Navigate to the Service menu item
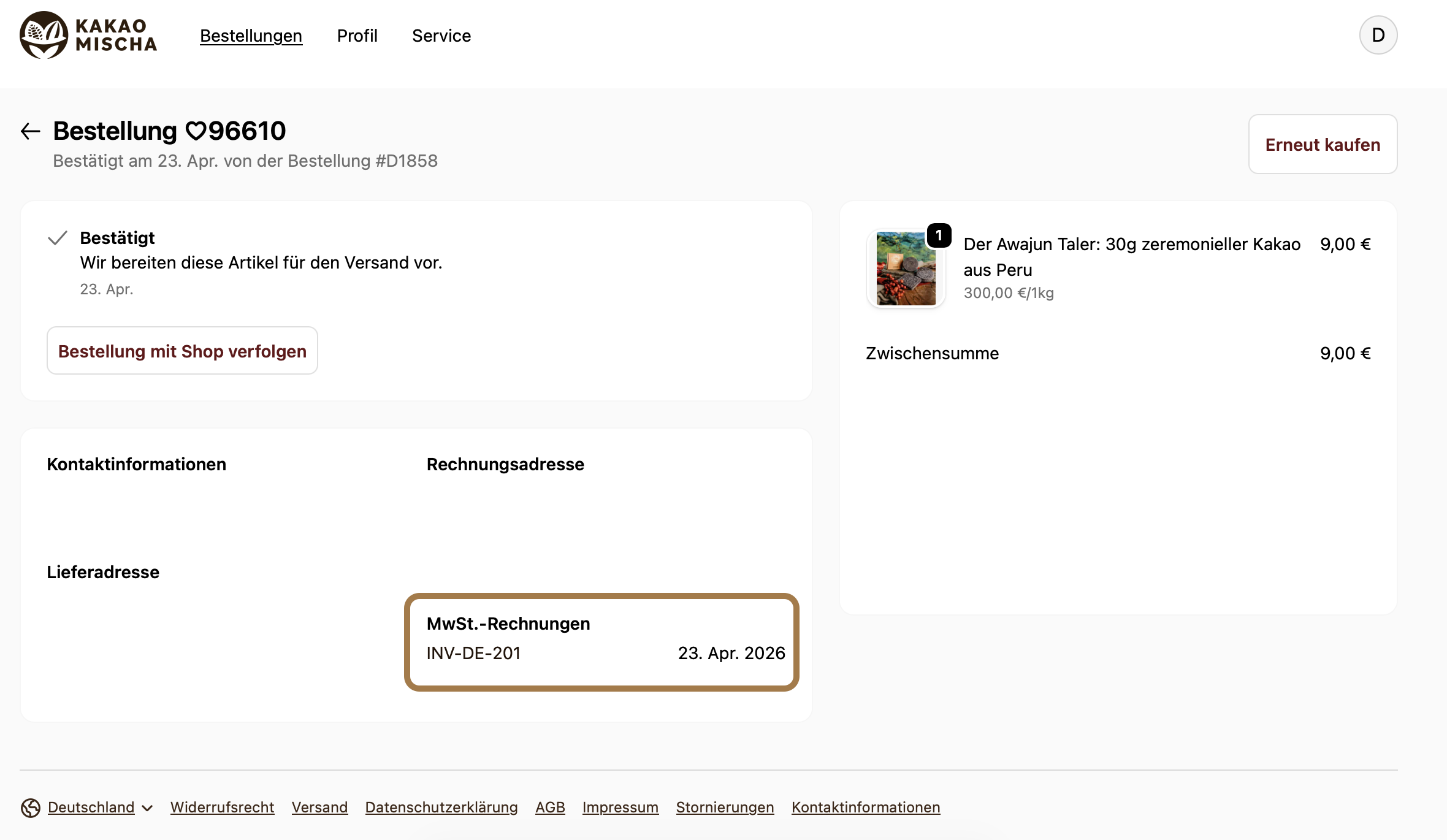 tap(441, 36)
